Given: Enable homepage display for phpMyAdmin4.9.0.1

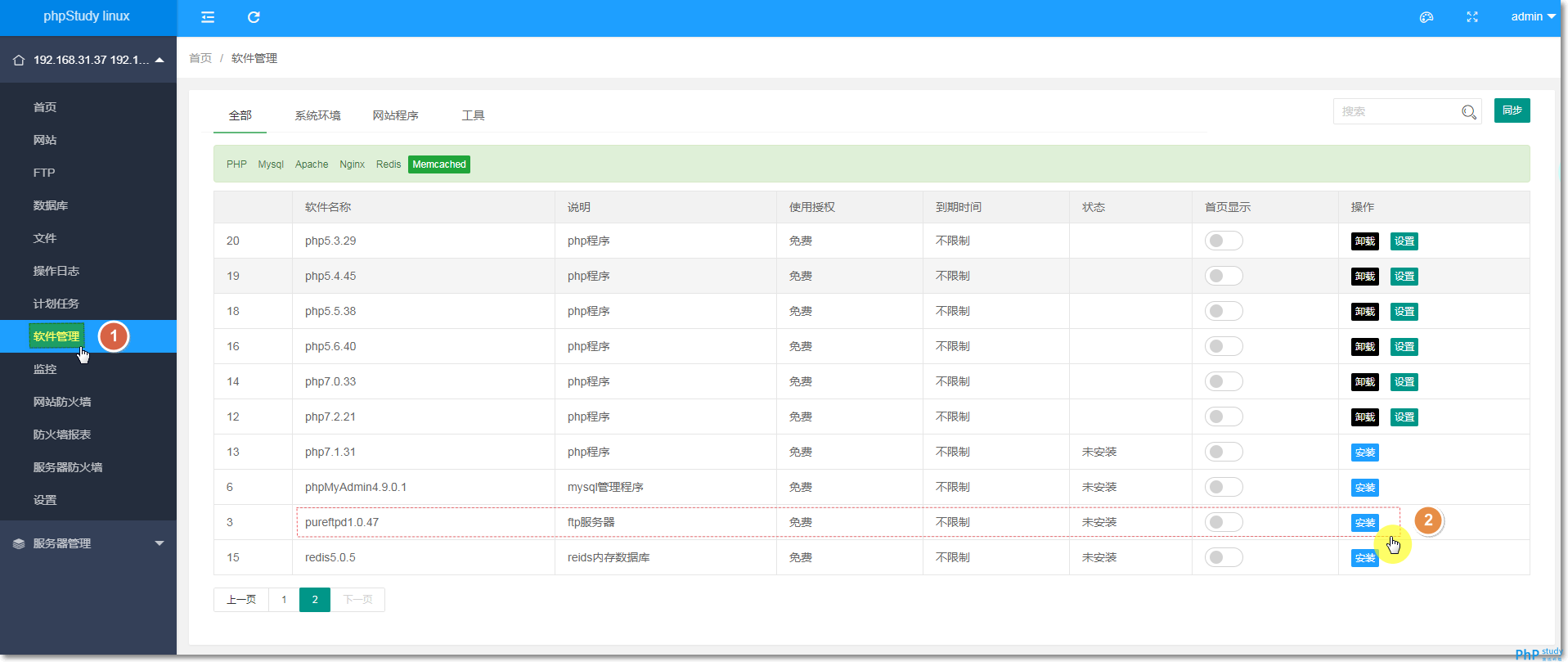Looking at the screenshot, I should pyautogui.click(x=1223, y=487).
